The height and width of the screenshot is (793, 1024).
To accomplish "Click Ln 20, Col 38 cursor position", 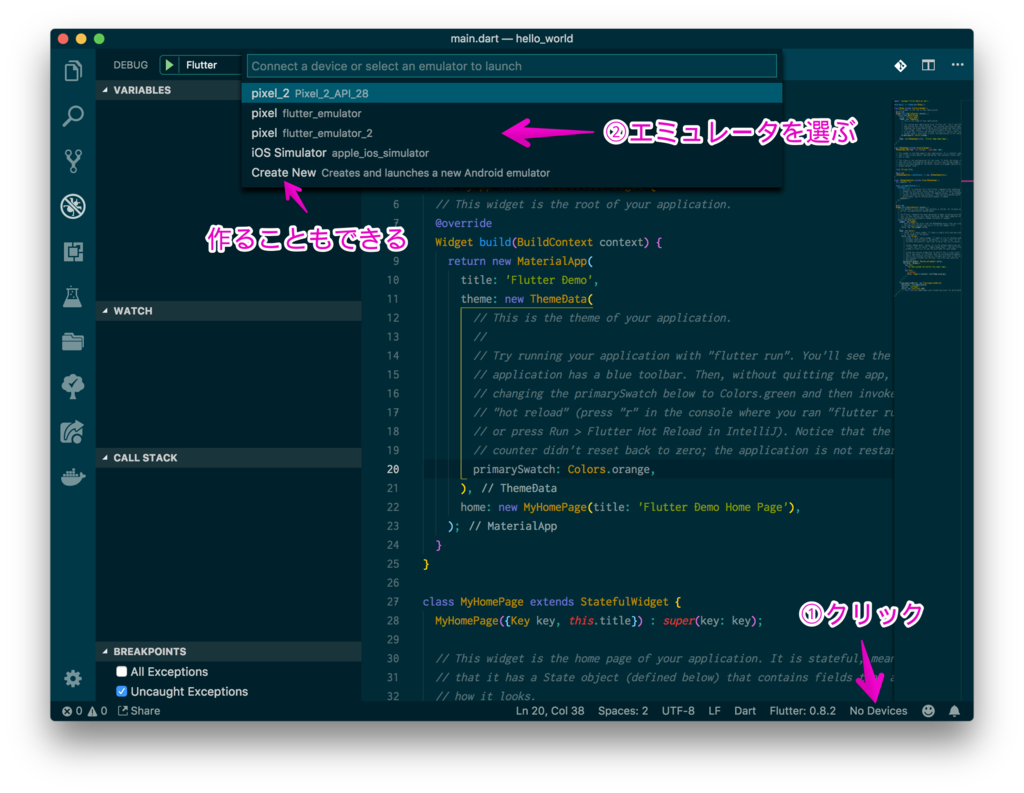I will coord(550,711).
